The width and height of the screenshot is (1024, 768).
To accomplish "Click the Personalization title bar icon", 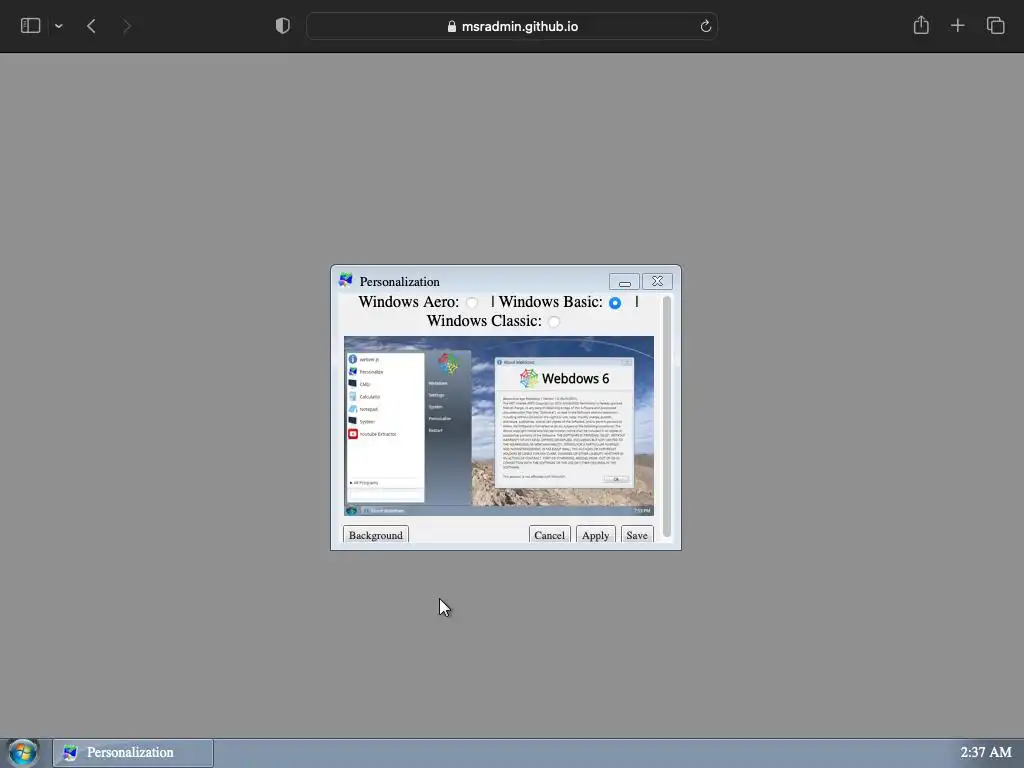I will point(345,281).
